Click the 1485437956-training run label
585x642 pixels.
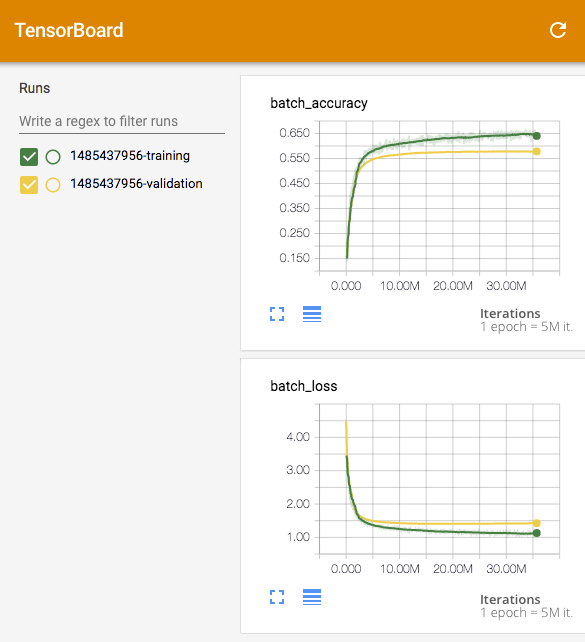130,156
